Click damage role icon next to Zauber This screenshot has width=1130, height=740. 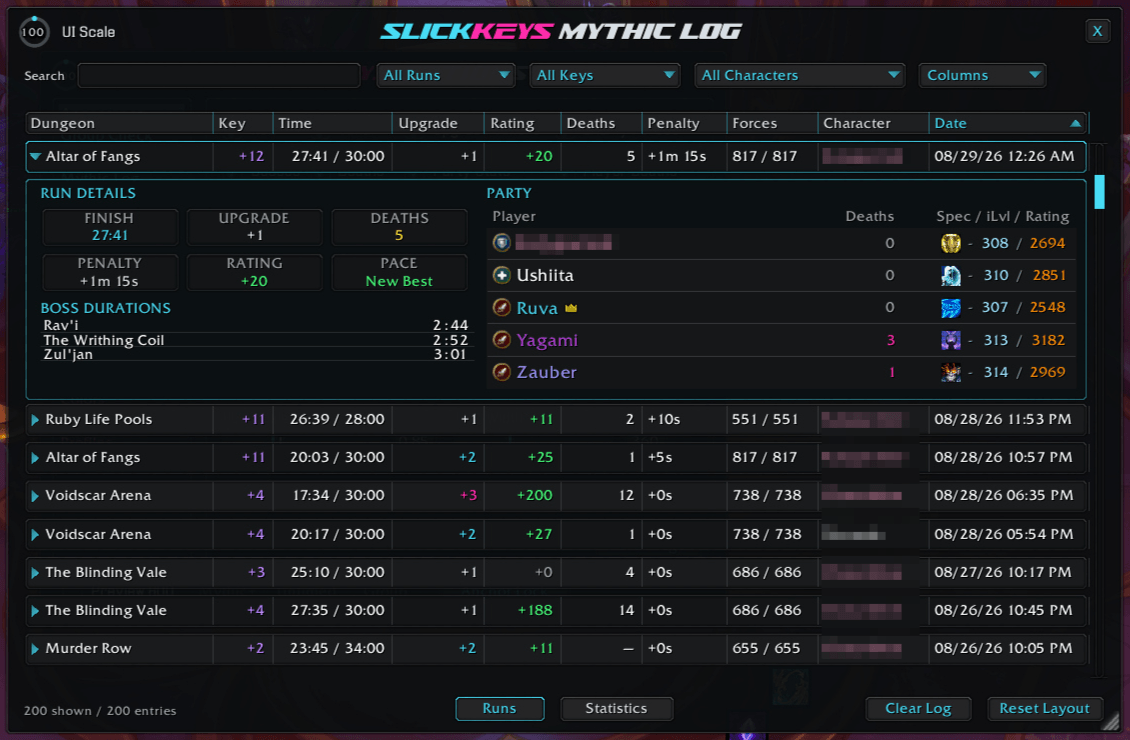pos(502,373)
